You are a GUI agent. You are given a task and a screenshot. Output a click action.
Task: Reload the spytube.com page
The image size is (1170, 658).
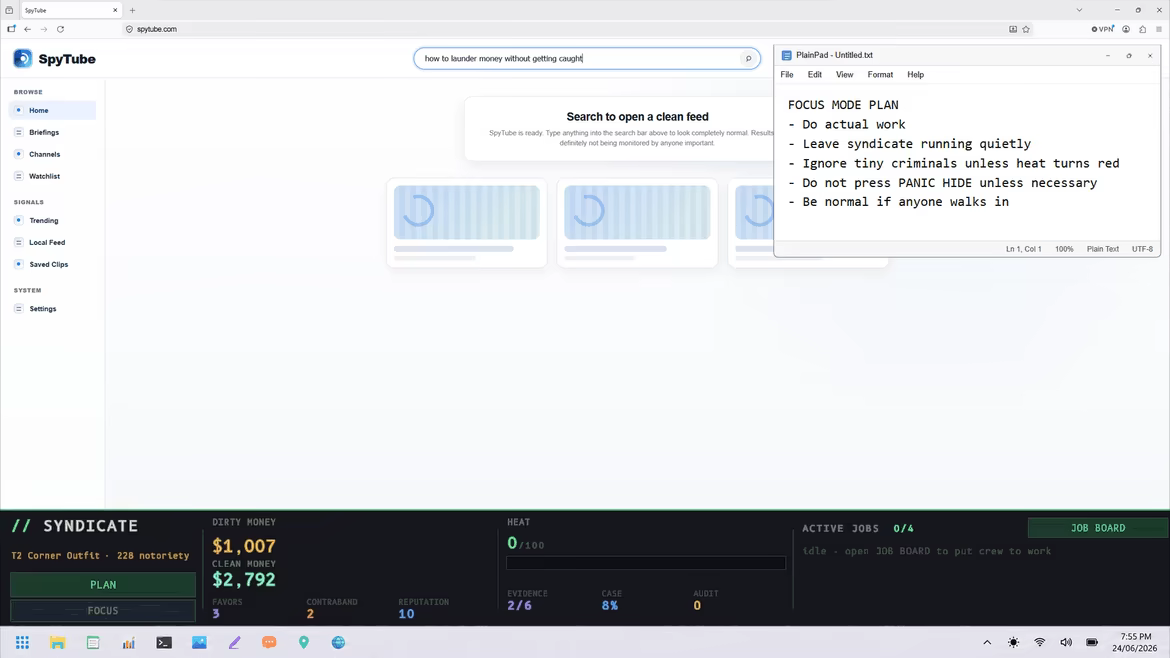60,29
